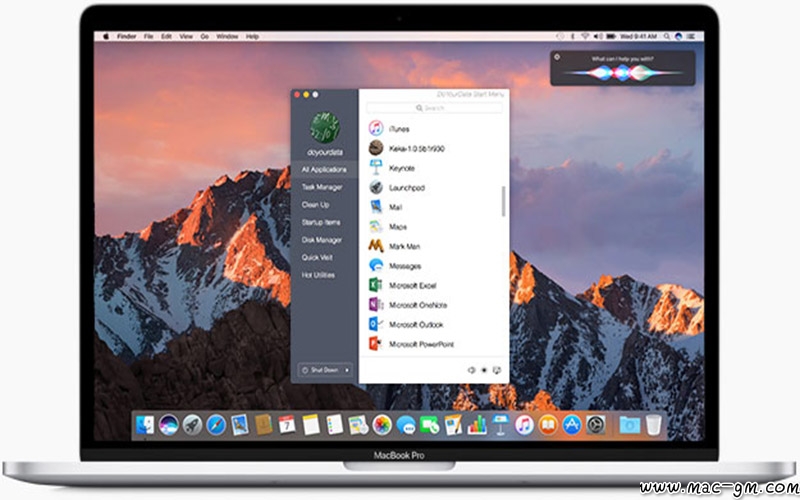Open the Clean Up section
The image size is (800, 500).
point(315,205)
